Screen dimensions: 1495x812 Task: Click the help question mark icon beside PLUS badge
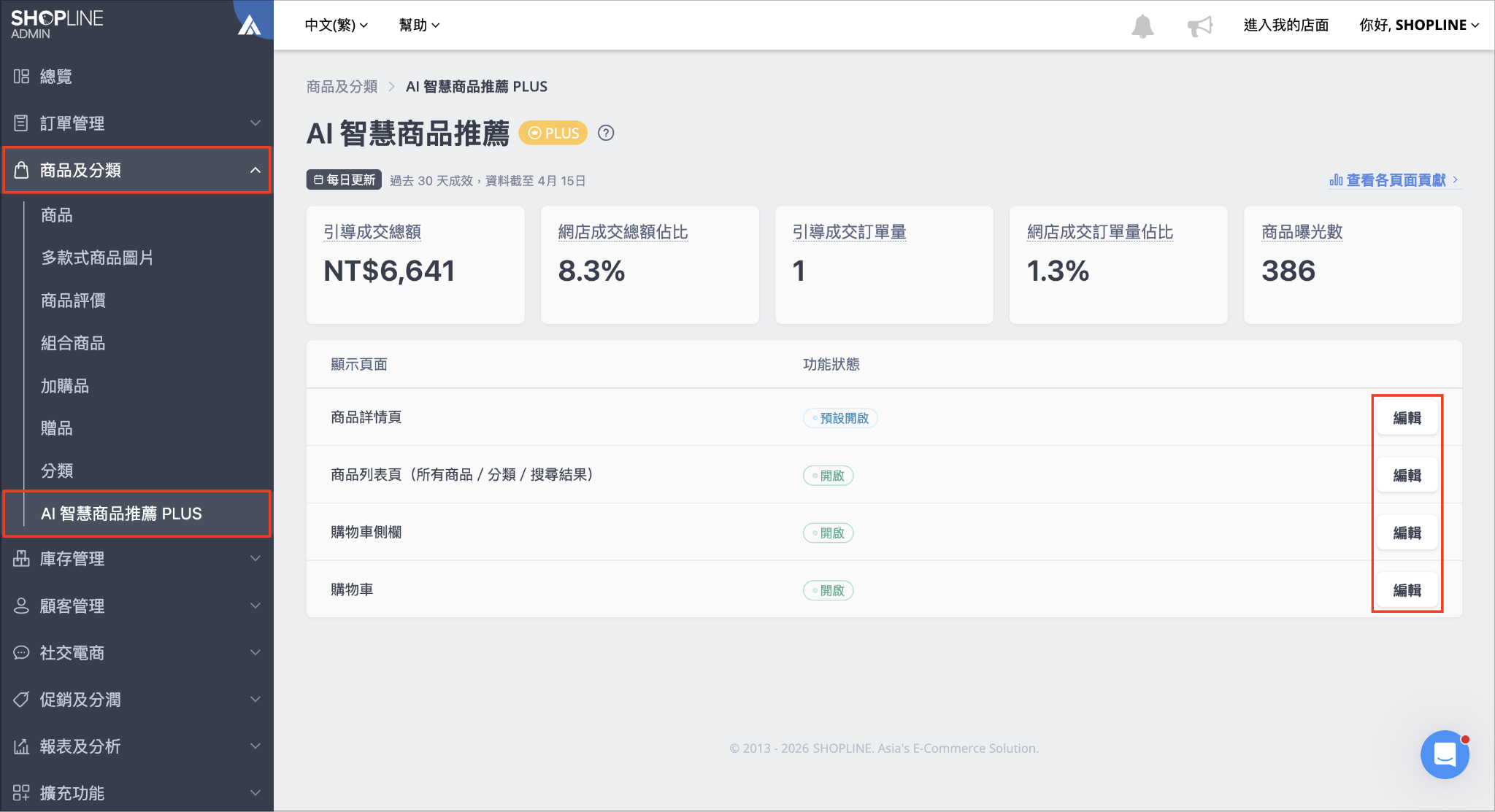click(606, 133)
